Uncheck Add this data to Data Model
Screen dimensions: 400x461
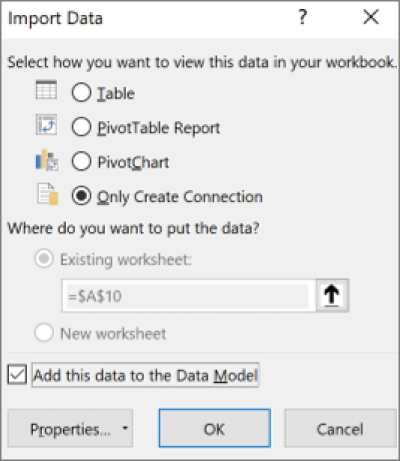pos(17,375)
